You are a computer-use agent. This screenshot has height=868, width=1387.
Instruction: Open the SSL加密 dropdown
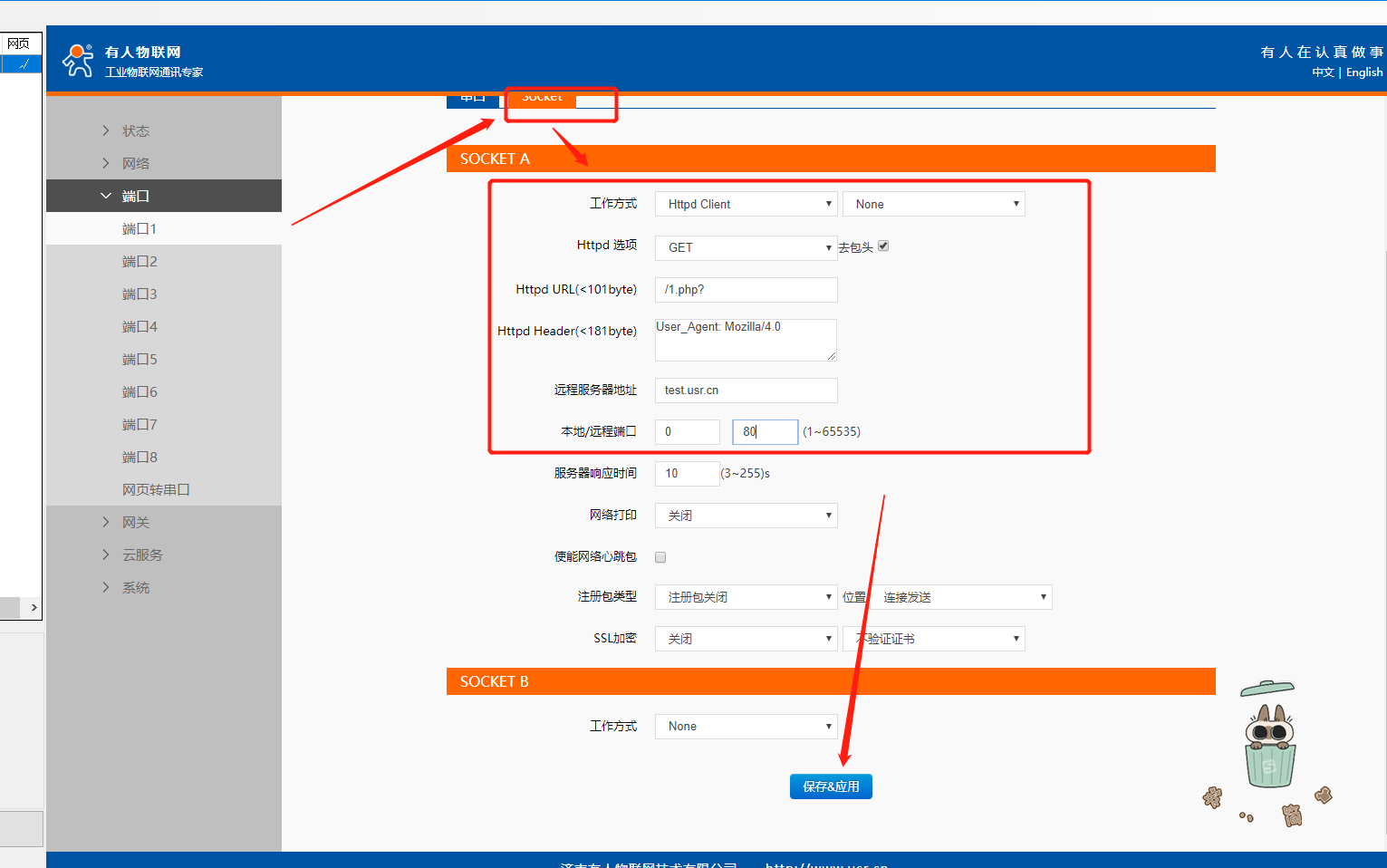click(746, 639)
